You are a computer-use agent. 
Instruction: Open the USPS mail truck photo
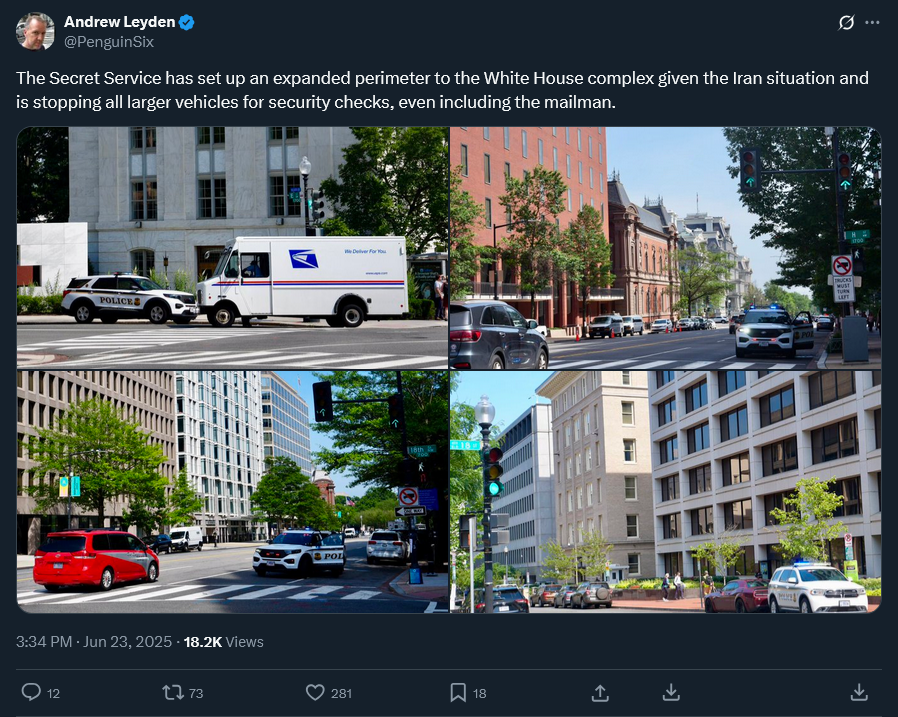(233, 247)
